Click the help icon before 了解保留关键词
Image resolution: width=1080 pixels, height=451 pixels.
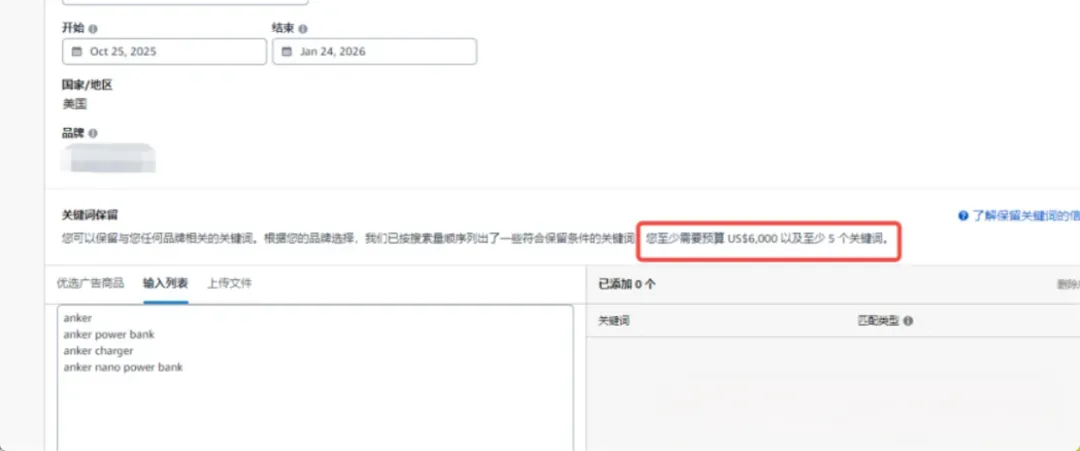tap(964, 216)
